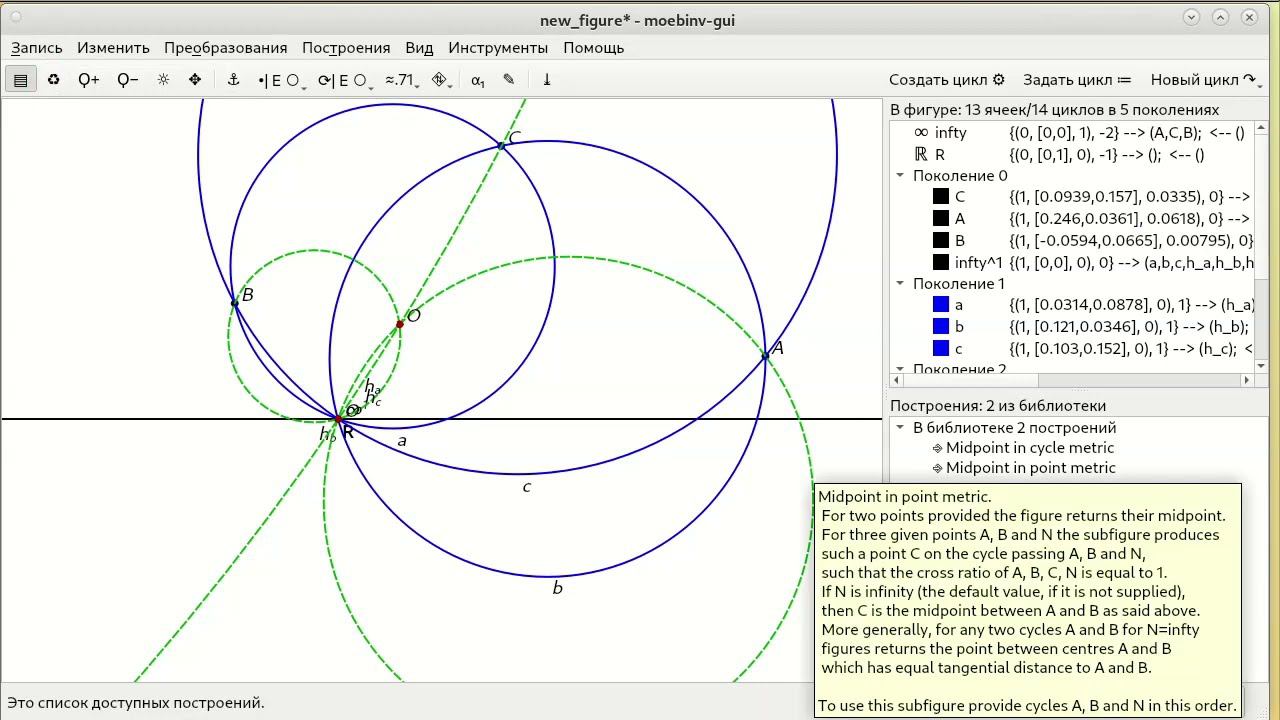1280x720 pixels.
Task: Open the Преобразования menu
Action: tap(225, 48)
